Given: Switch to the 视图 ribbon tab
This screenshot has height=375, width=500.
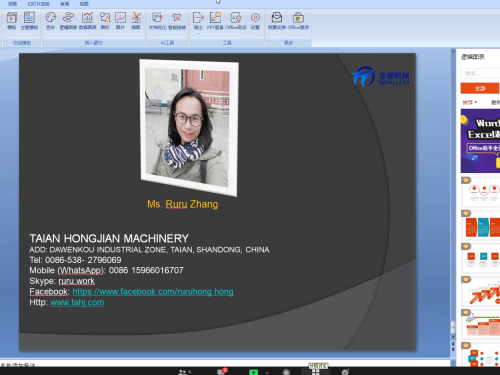Looking at the screenshot, I should (84, 4).
